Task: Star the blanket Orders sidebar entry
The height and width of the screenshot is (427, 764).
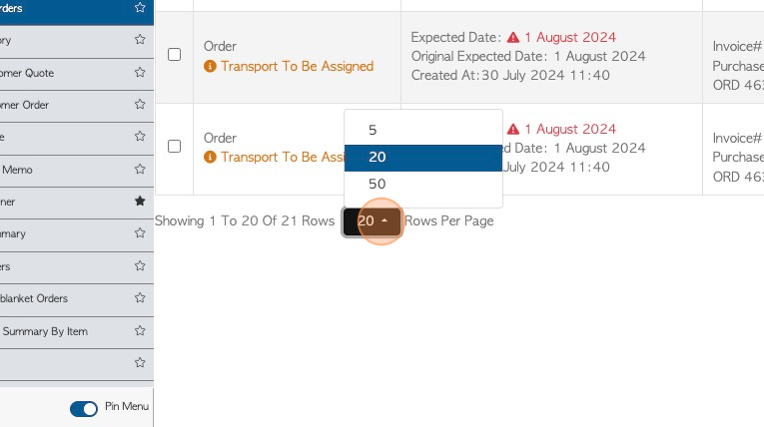Action: coord(140,298)
